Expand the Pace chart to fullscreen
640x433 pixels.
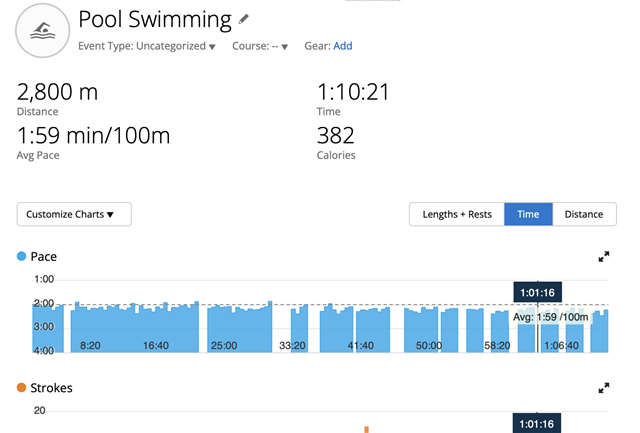(604, 257)
